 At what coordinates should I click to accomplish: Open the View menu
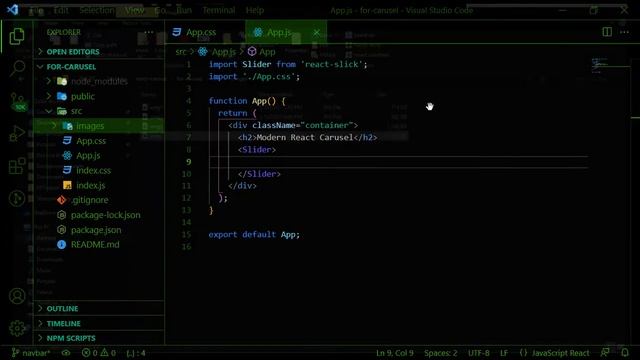(134, 10)
